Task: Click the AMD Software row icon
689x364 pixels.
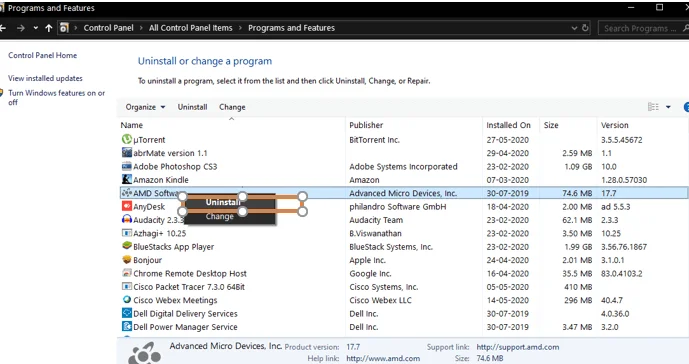Action: [x=127, y=193]
